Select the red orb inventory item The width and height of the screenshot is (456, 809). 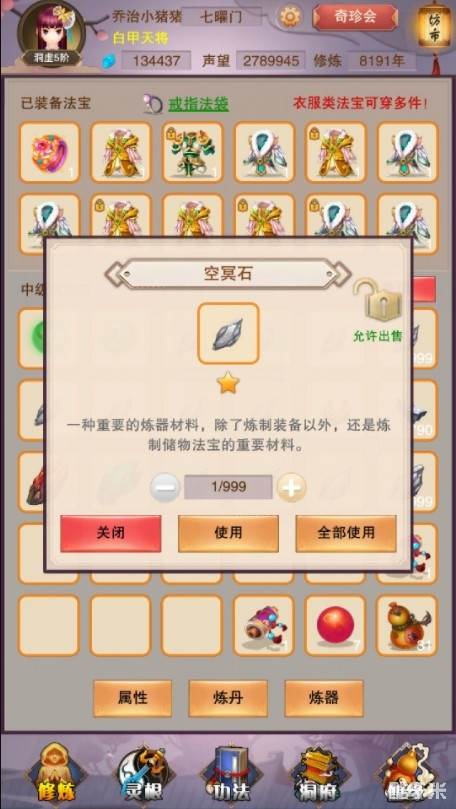pyautogui.click(x=335, y=625)
